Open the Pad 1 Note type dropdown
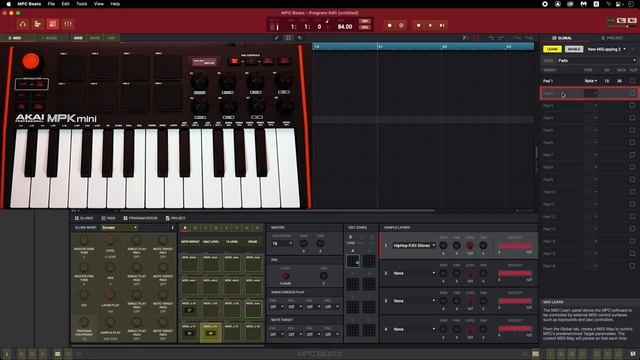Screen dimensions: 640x360 pyautogui.click(x=591, y=81)
